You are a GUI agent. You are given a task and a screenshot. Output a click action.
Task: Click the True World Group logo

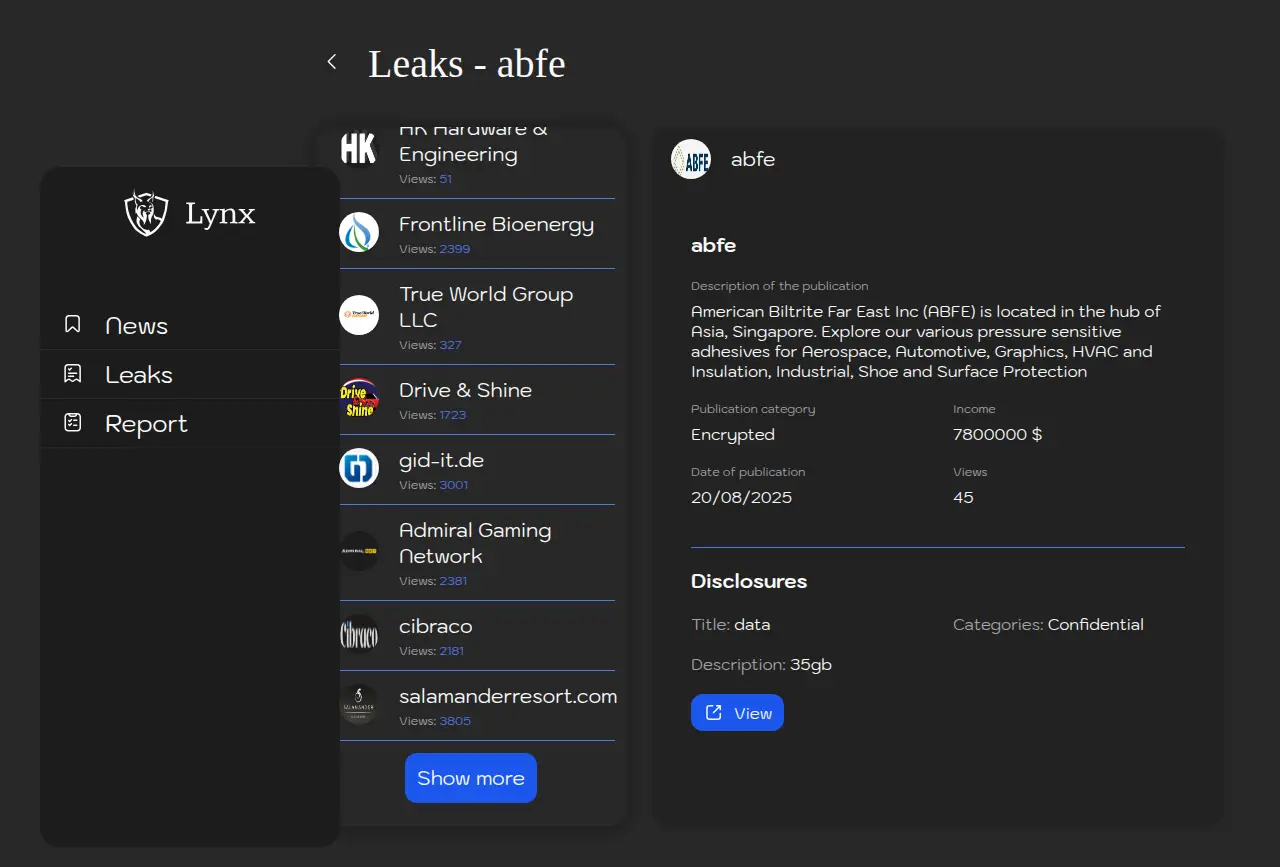[x=359, y=316]
